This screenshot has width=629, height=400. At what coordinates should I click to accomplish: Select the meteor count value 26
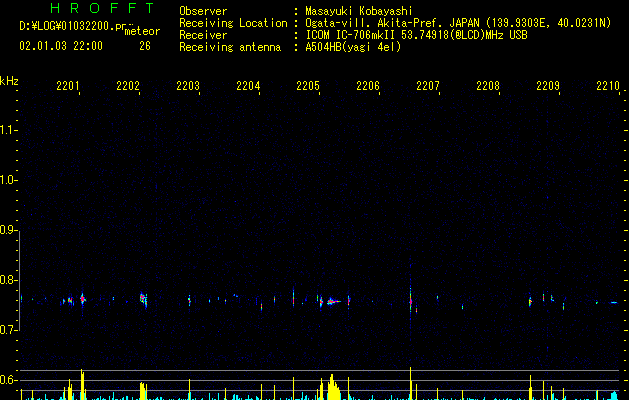(145, 46)
